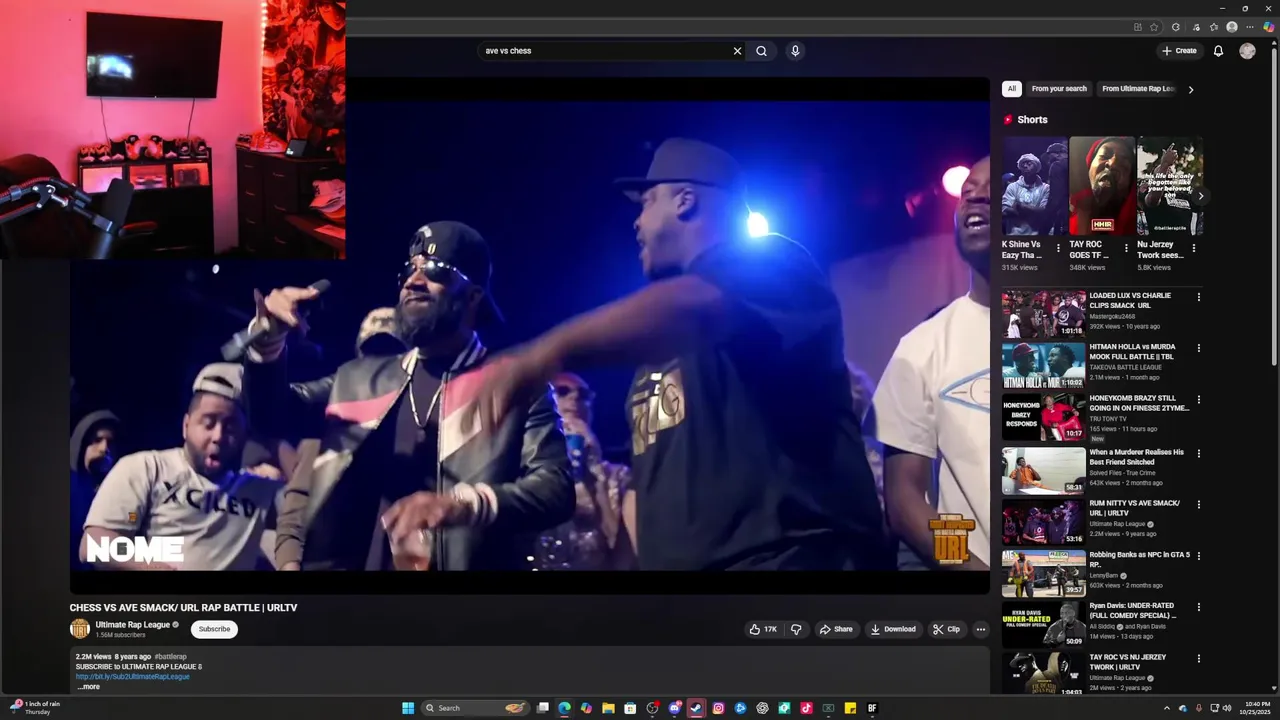Open Microsoft Edge from the taskbar
The height and width of the screenshot is (720, 1280).
point(564,708)
